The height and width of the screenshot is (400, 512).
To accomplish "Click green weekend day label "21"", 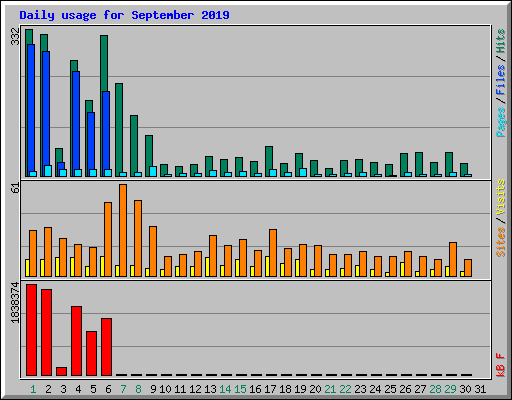I will tap(330, 389).
